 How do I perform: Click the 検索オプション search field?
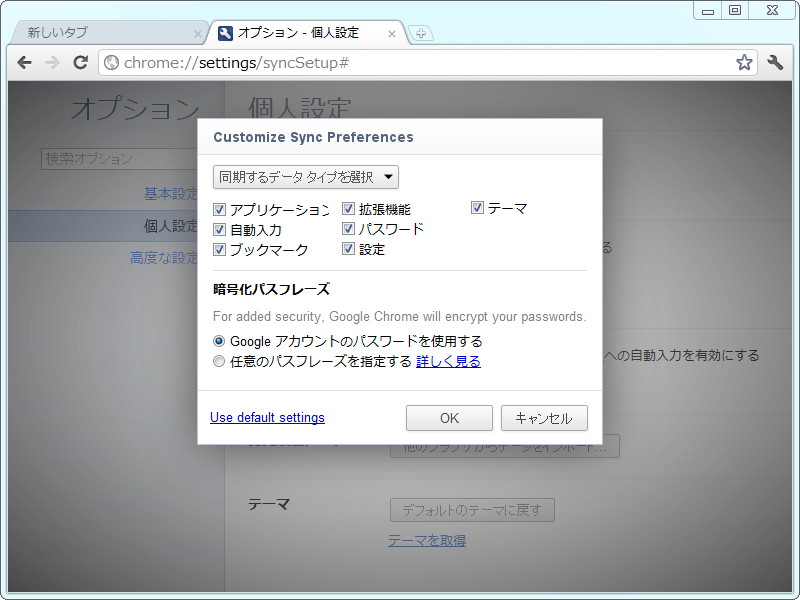pyautogui.click(x=120, y=159)
